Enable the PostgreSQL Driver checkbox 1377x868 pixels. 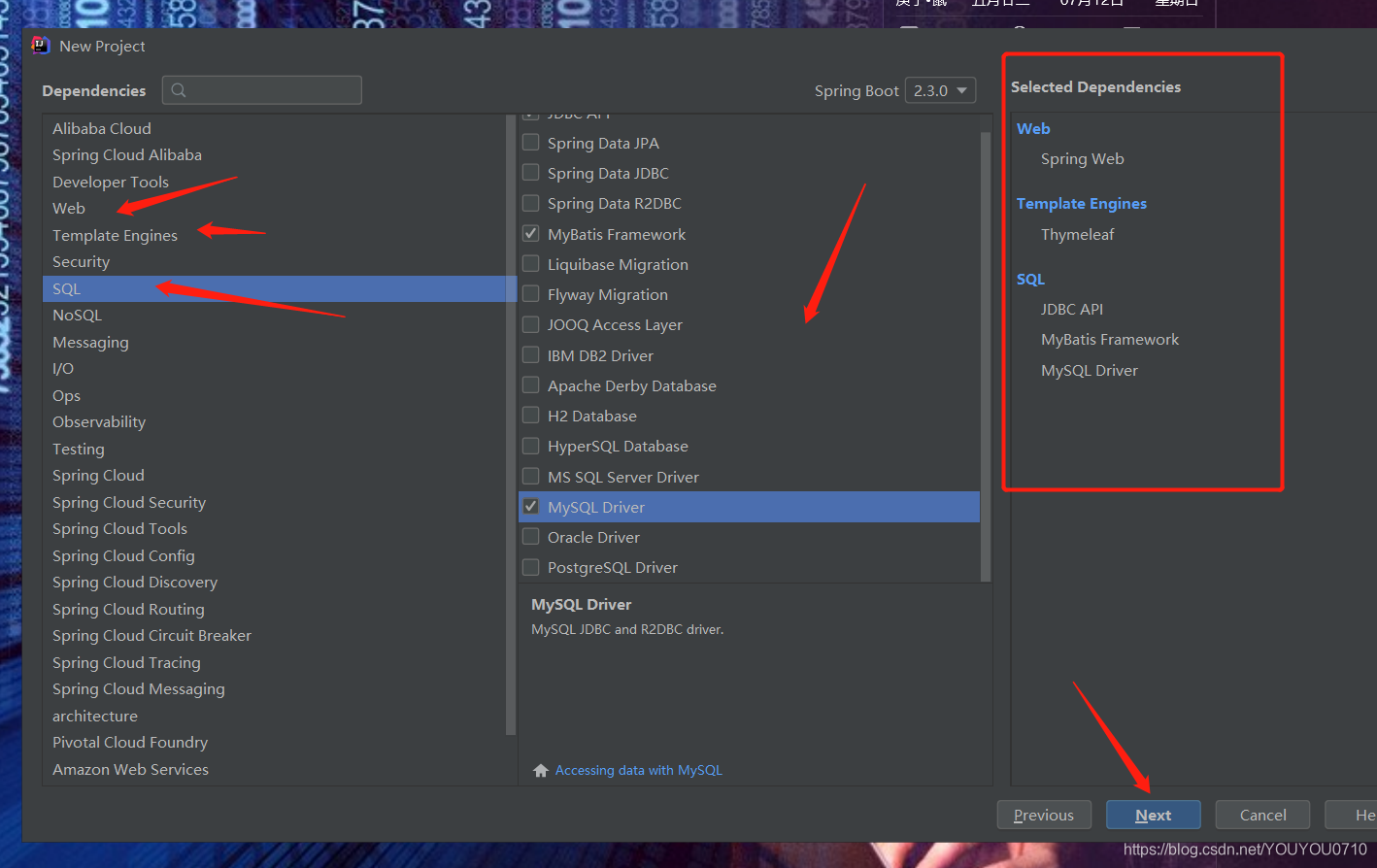point(531,567)
